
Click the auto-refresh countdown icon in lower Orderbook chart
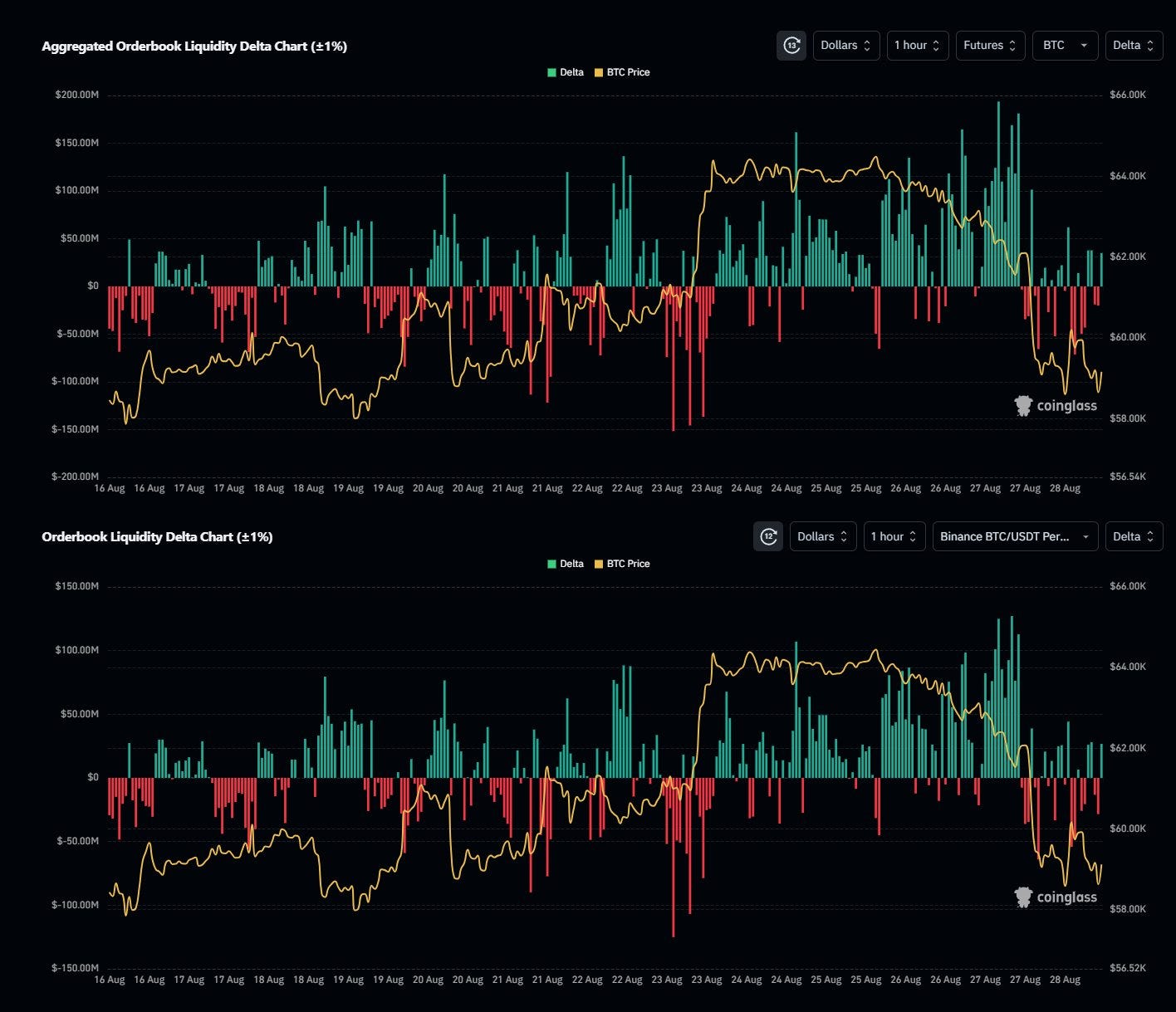[768, 536]
